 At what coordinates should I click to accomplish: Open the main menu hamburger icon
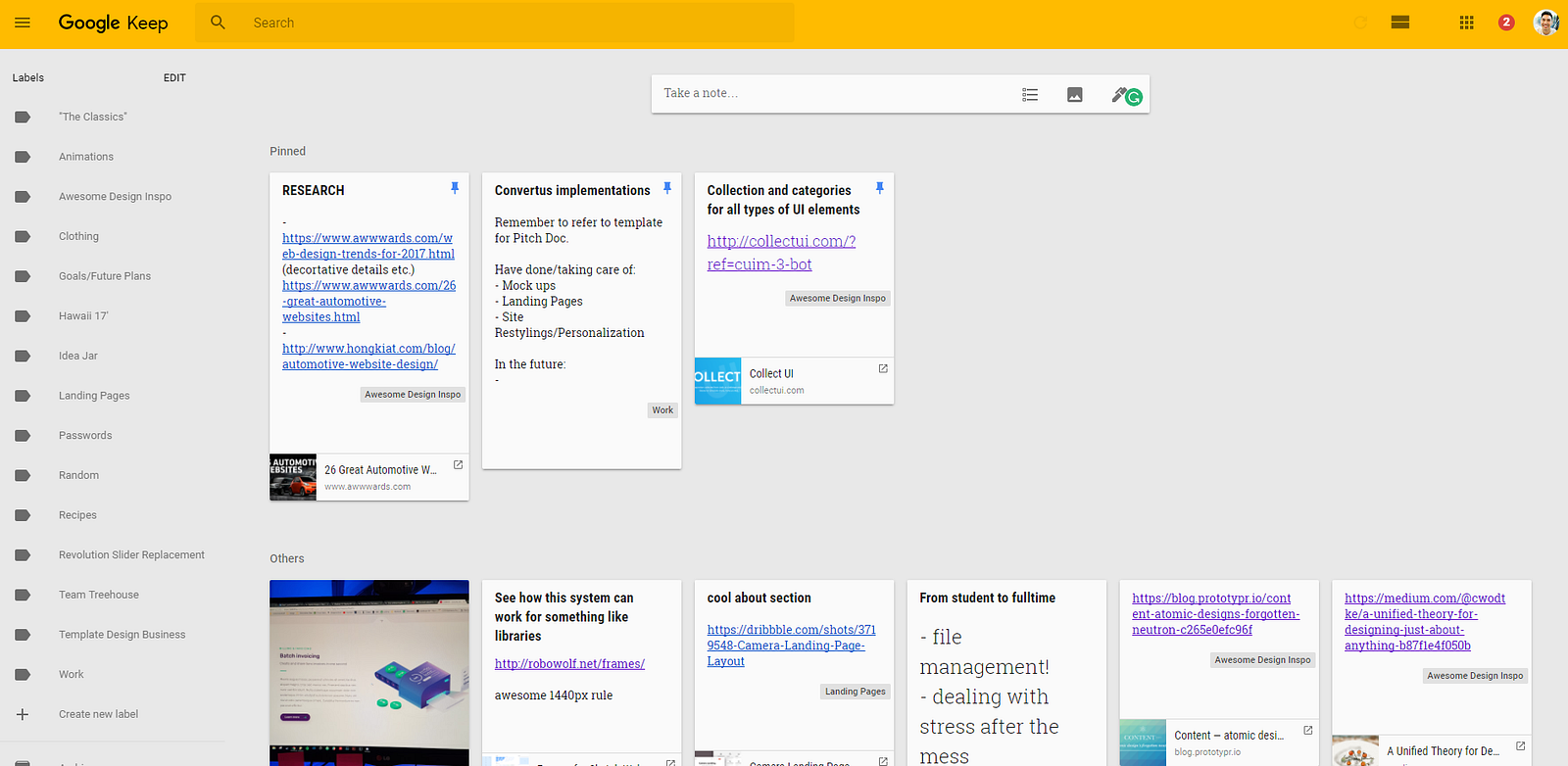[23, 23]
